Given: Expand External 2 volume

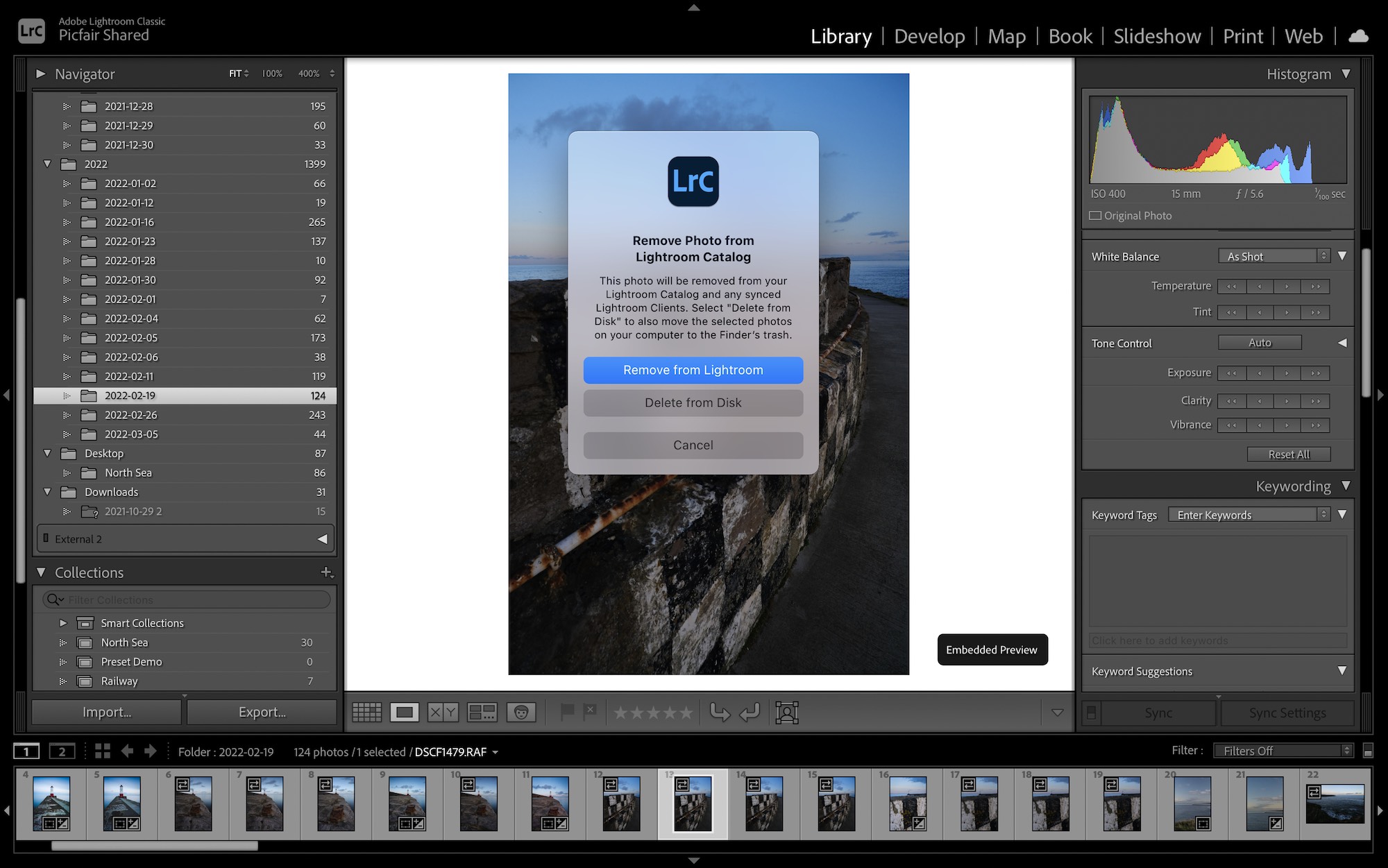Looking at the screenshot, I should [322, 539].
